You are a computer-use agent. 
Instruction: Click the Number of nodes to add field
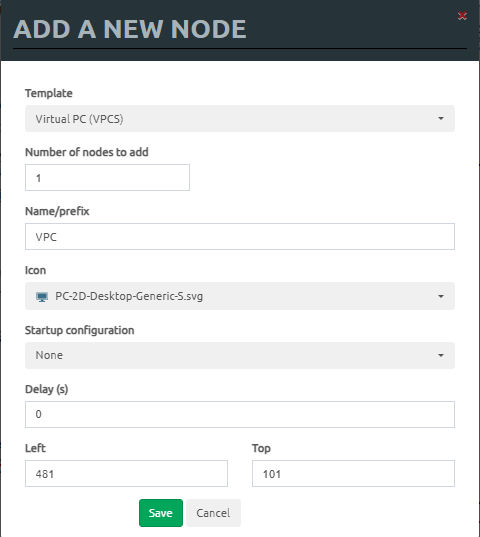point(107,177)
